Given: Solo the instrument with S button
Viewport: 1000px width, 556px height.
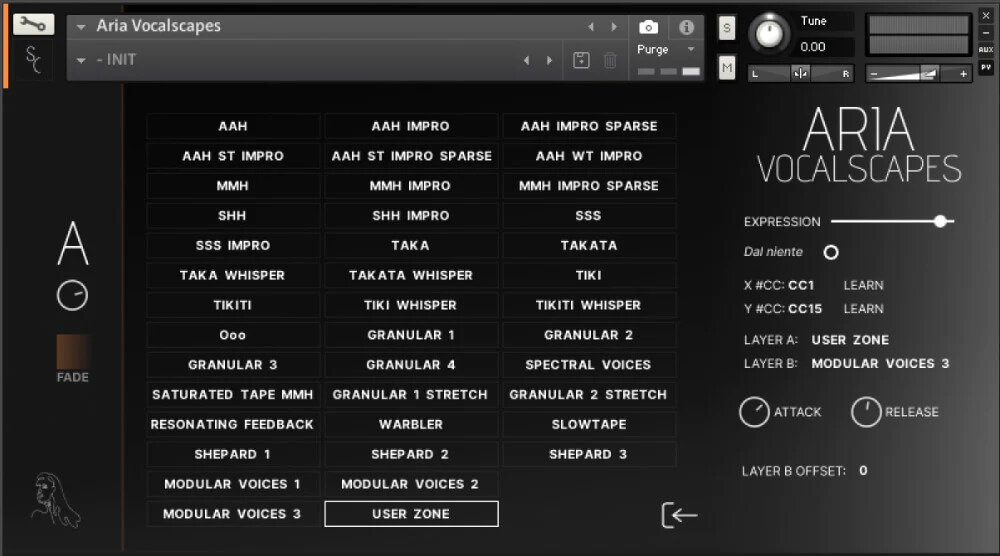Looking at the screenshot, I should point(727,28).
